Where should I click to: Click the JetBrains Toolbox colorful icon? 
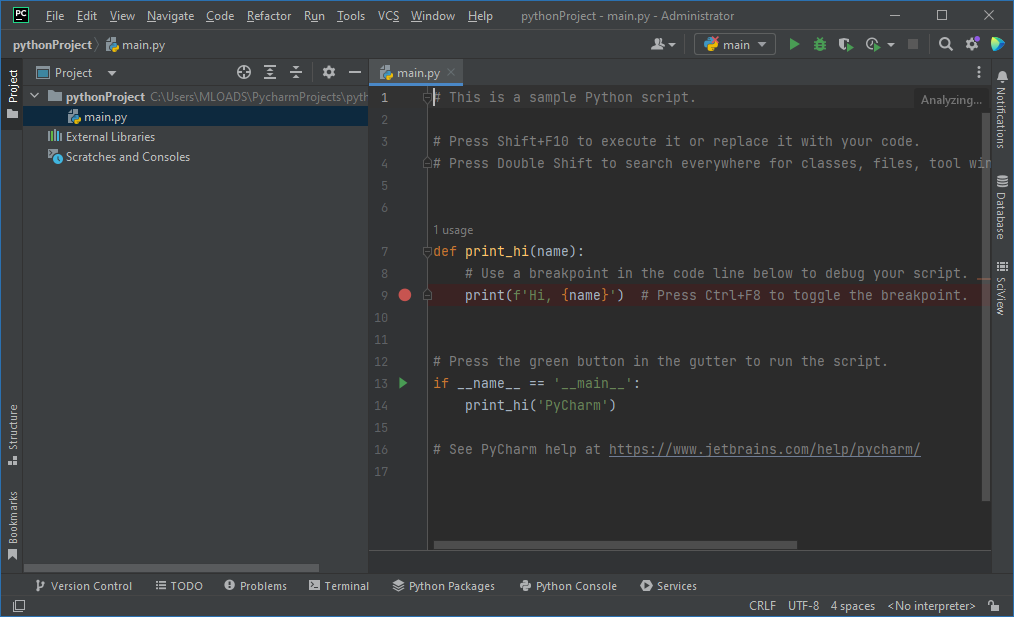click(998, 44)
